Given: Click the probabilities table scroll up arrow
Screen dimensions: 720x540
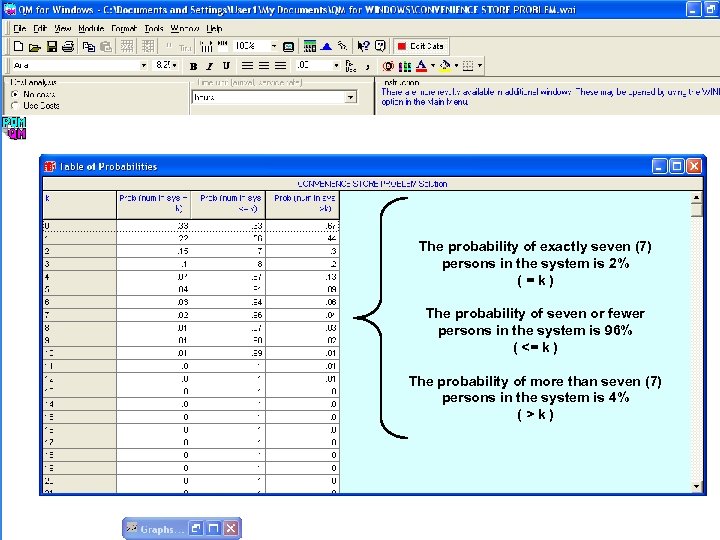Looking at the screenshot, I should (696, 198).
